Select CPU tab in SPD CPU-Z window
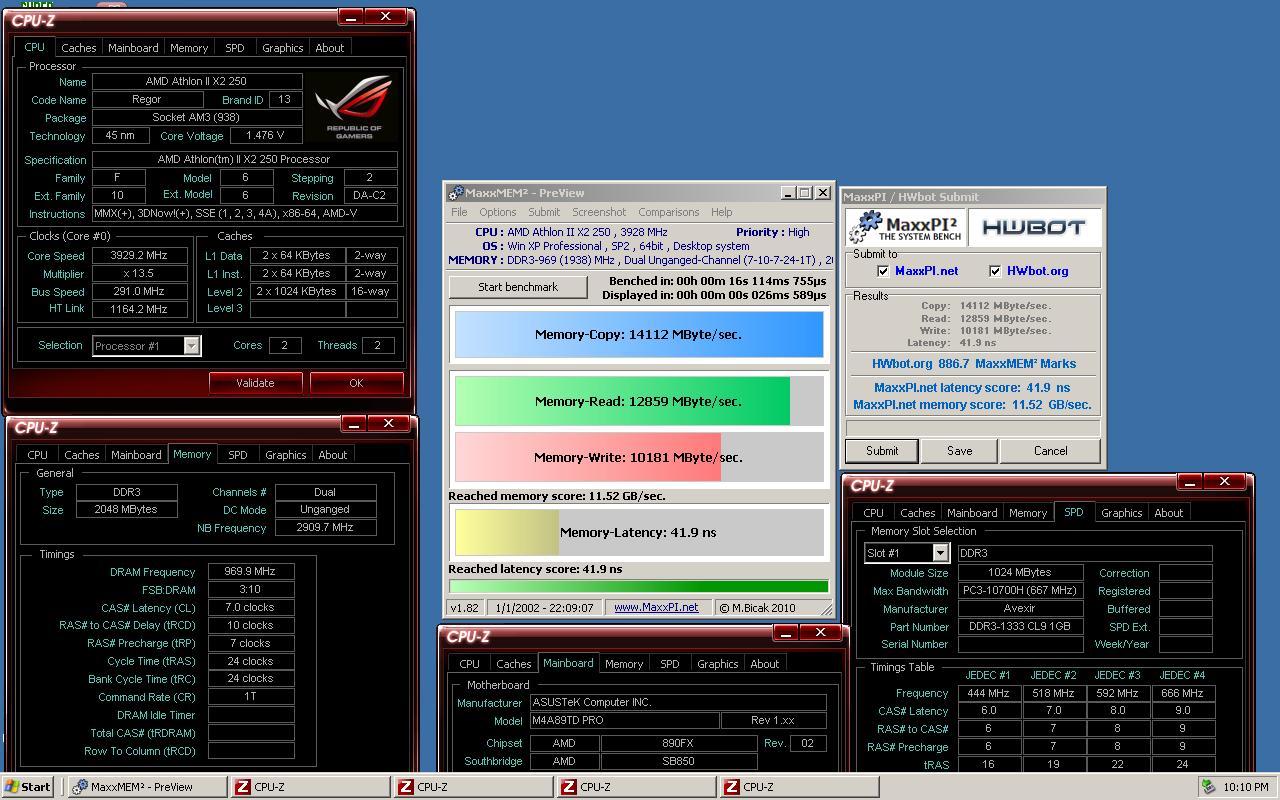The image size is (1280, 800). click(x=873, y=513)
